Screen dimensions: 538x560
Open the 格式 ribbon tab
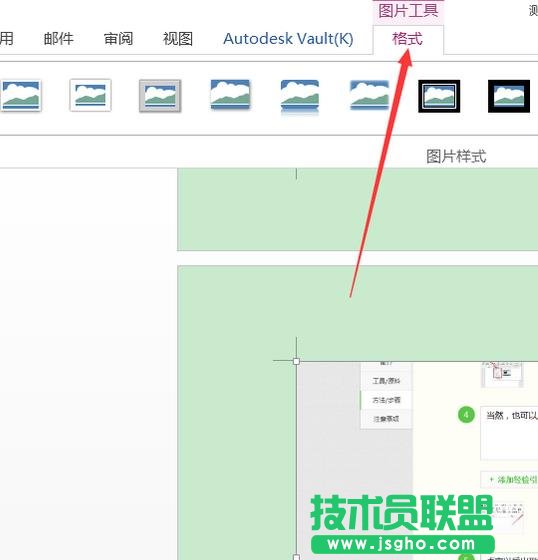tap(408, 39)
